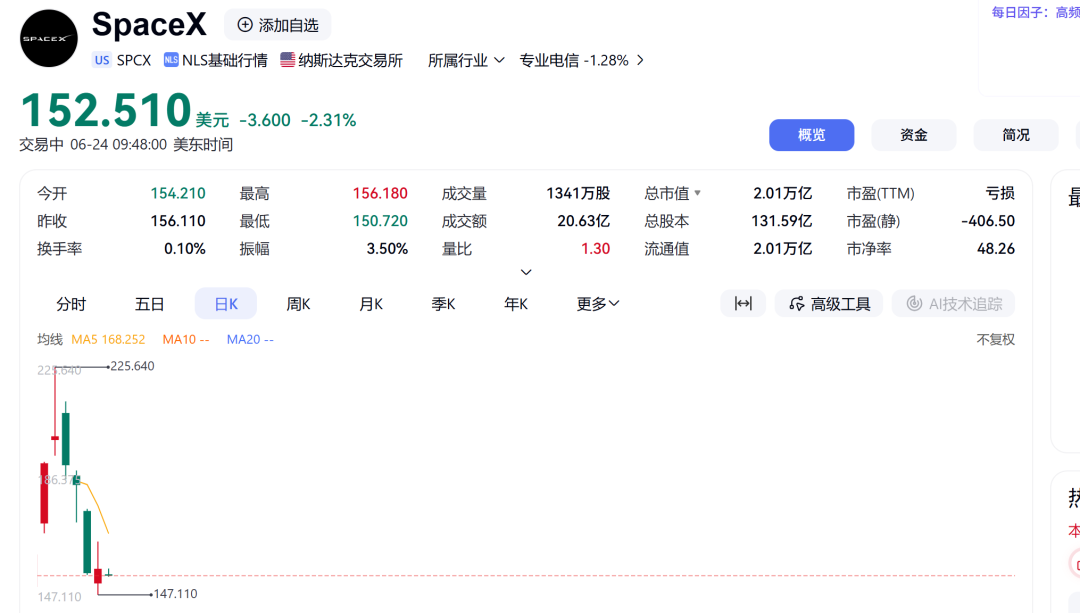Select the 日K chart tab
Viewport: 1080px width, 613px height.
(226, 304)
